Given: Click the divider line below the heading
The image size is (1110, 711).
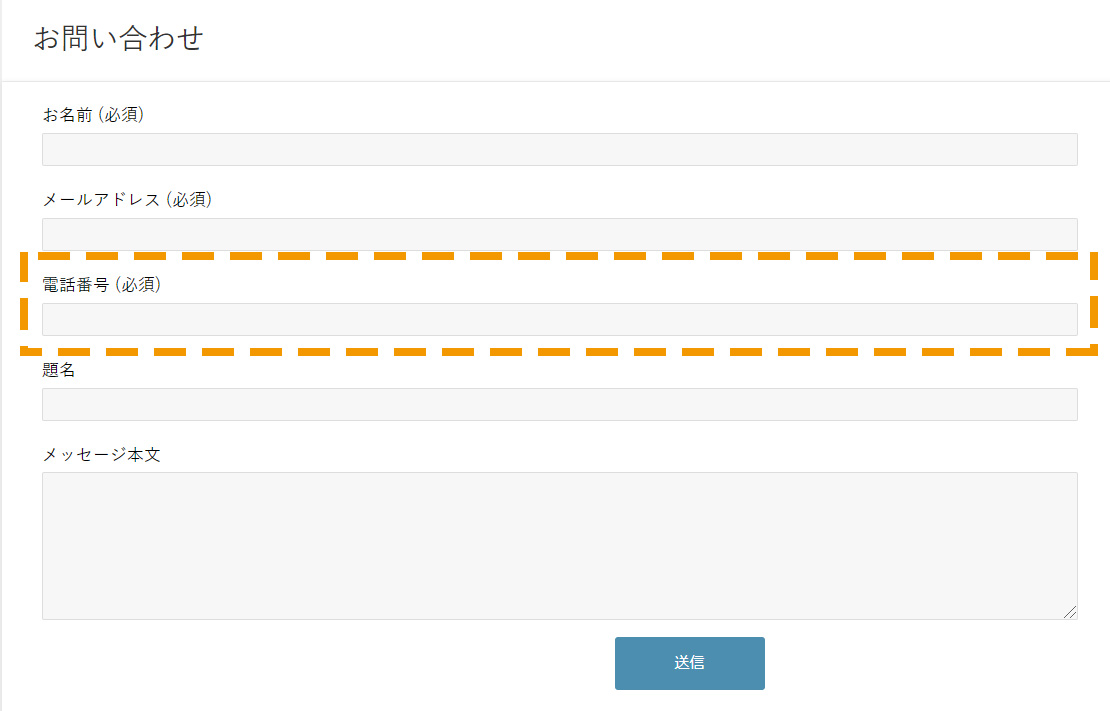Looking at the screenshot, I should [x=555, y=81].
